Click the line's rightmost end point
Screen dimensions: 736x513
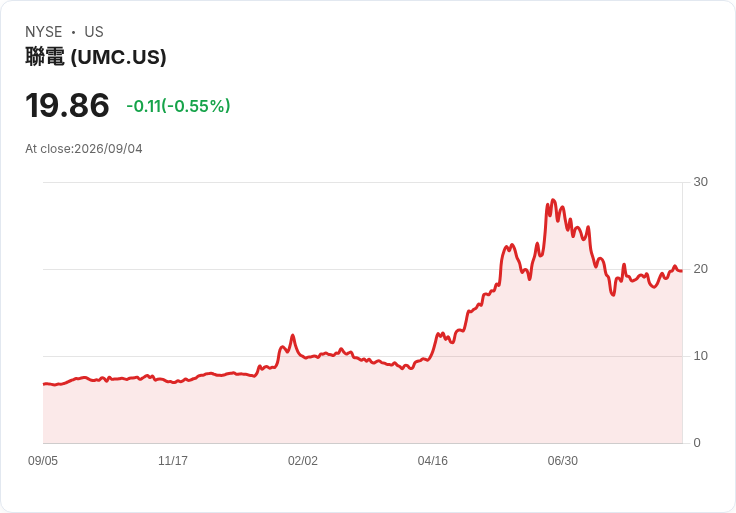tap(682, 271)
